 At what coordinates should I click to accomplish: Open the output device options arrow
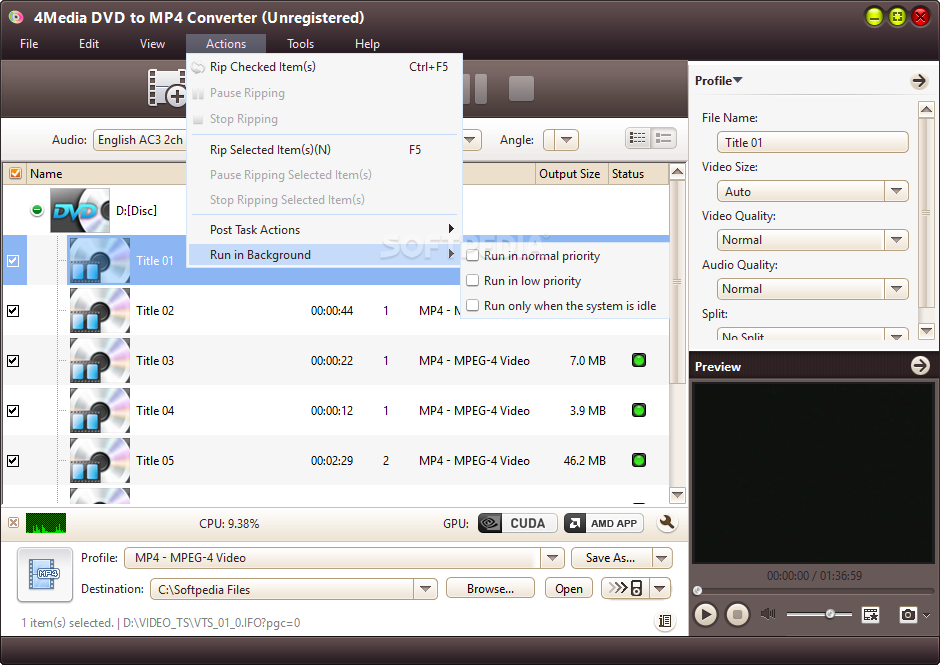[x=659, y=588]
